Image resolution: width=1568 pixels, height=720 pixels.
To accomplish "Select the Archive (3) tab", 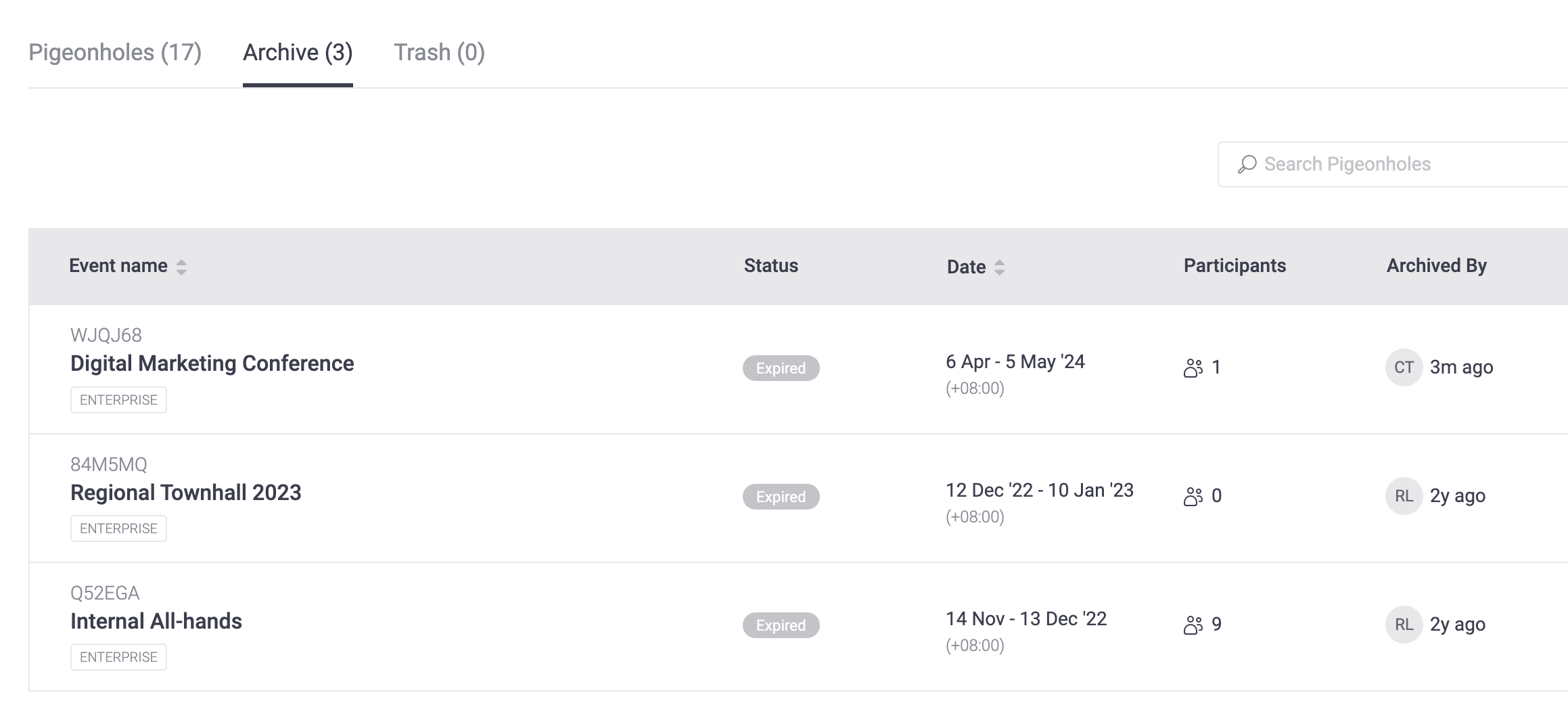I will [298, 52].
